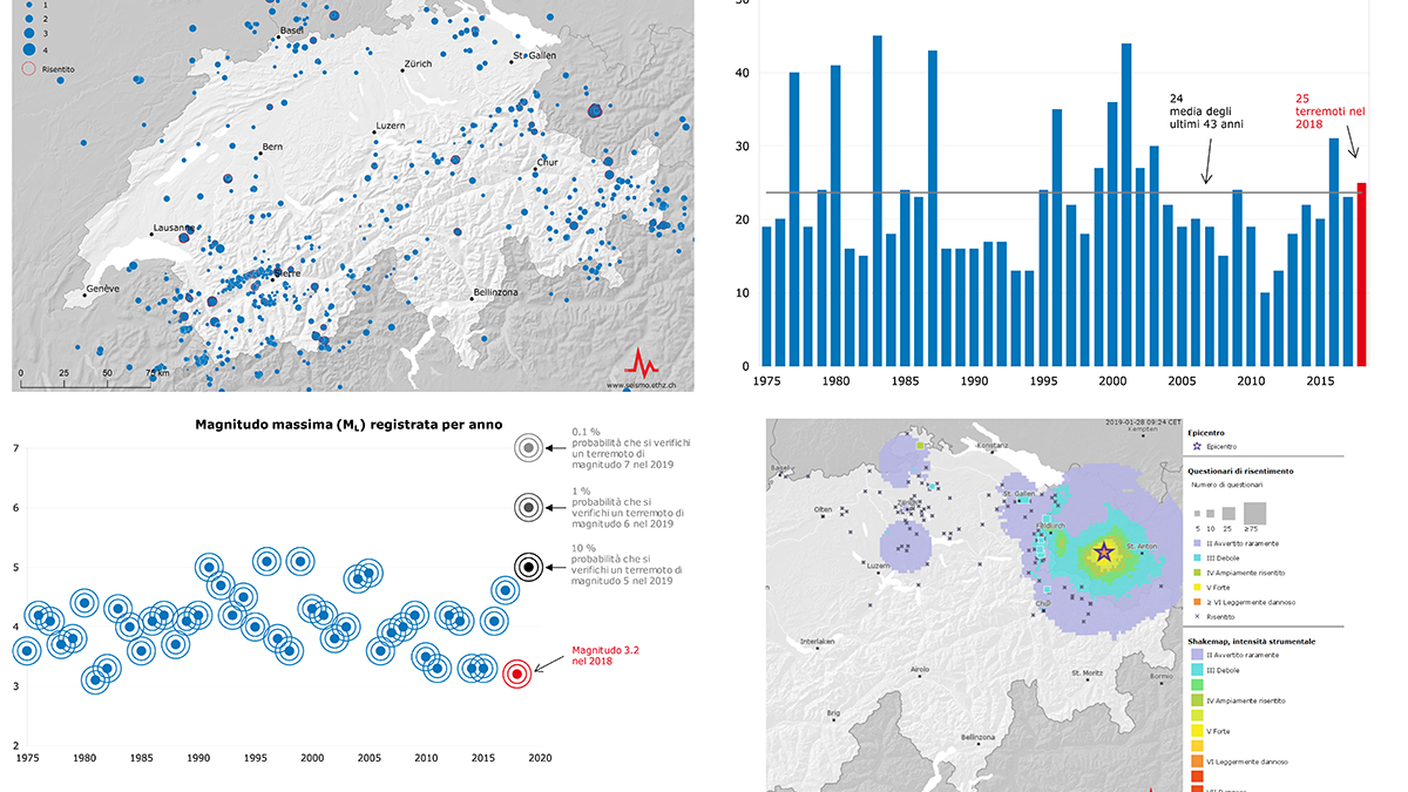The image size is (1408, 792).
Task: Click the gray 25 questionnaire square
Action: [x=1228, y=513]
